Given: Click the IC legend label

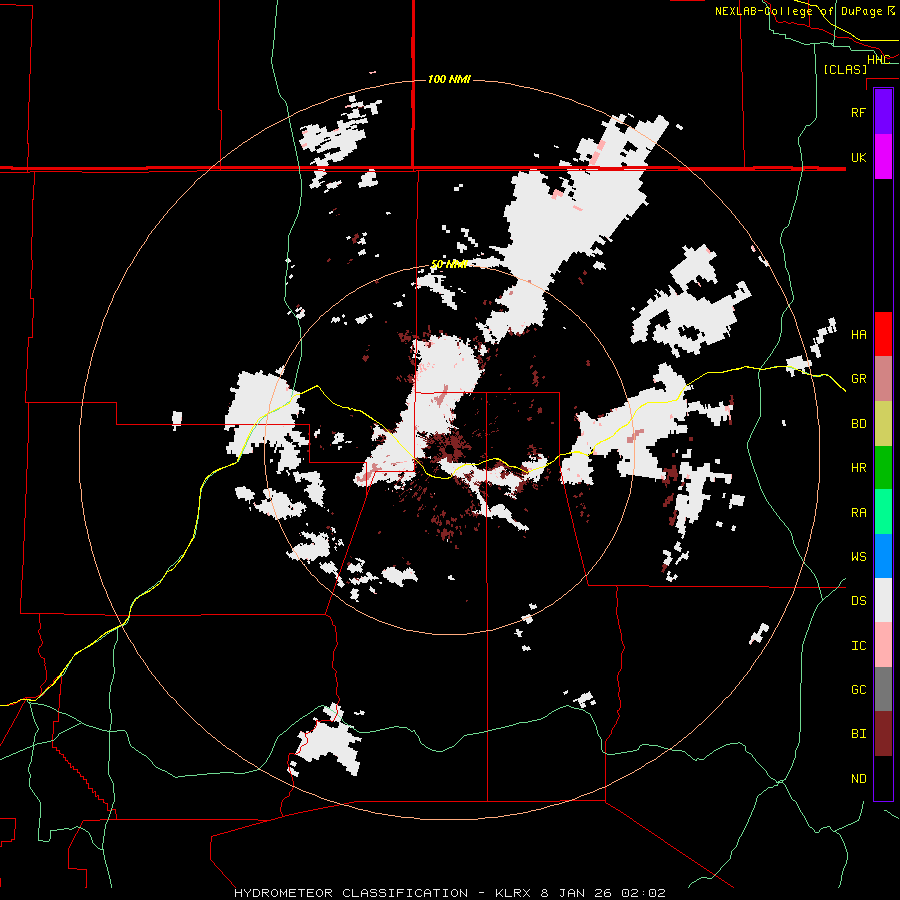Looking at the screenshot, I should 858,645.
